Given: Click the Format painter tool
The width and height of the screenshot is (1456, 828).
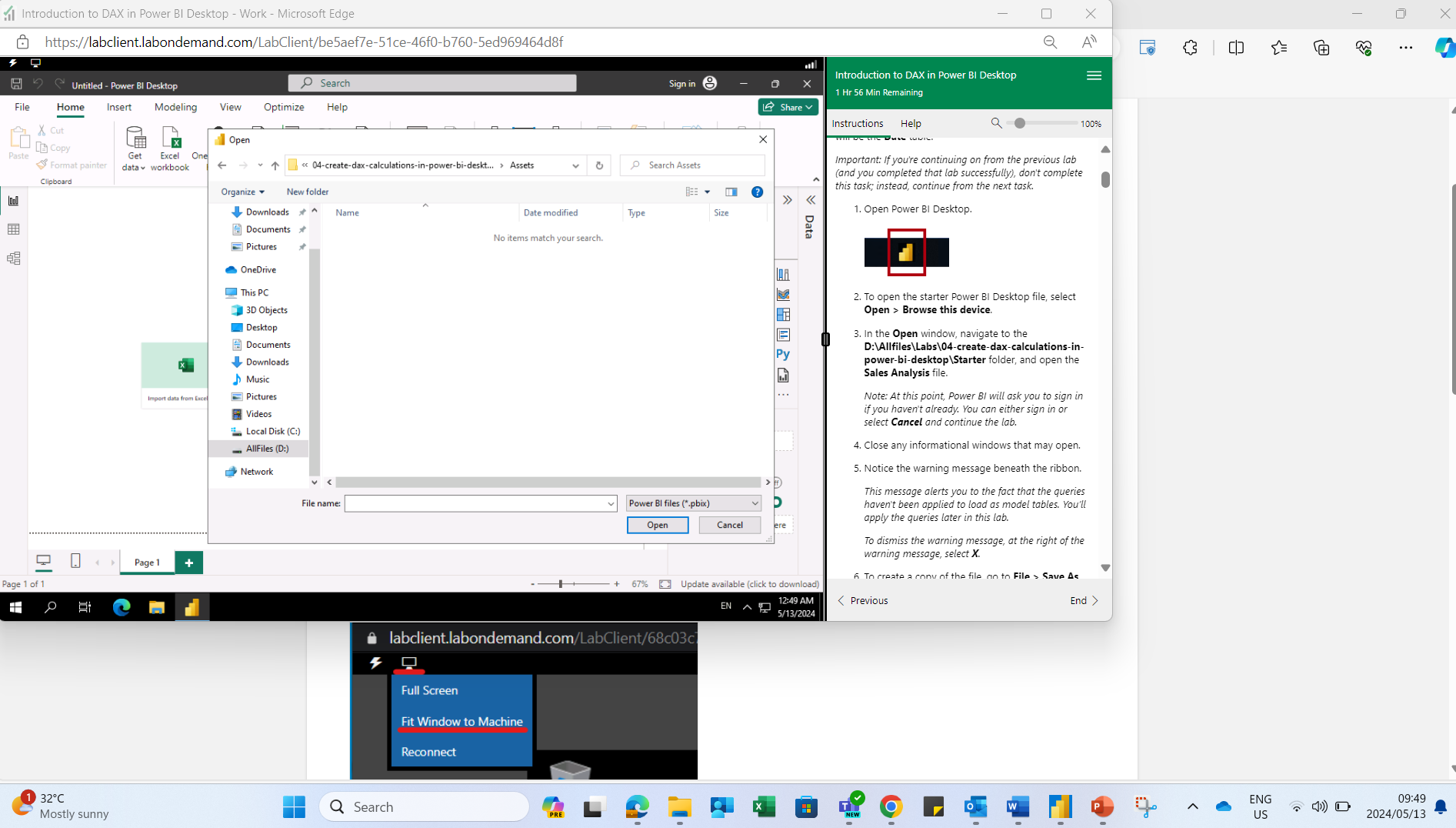Looking at the screenshot, I should point(72,165).
